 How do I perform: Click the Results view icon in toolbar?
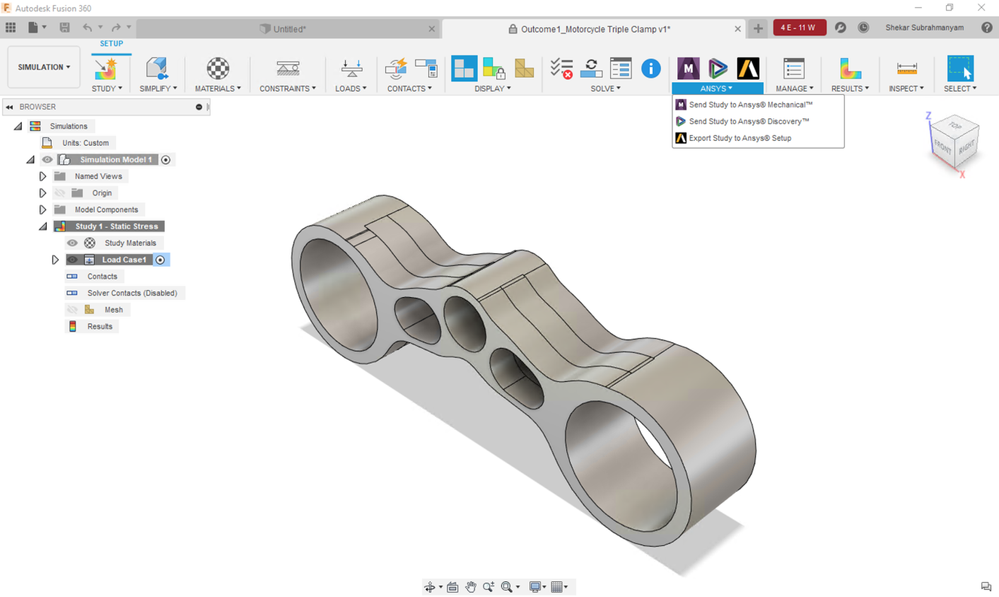[850, 68]
